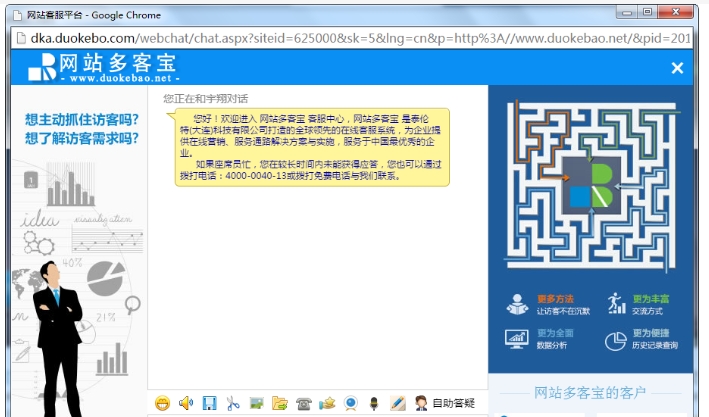Click the businessman illustration
Viewport: 709px width, 417px height.
58,339
